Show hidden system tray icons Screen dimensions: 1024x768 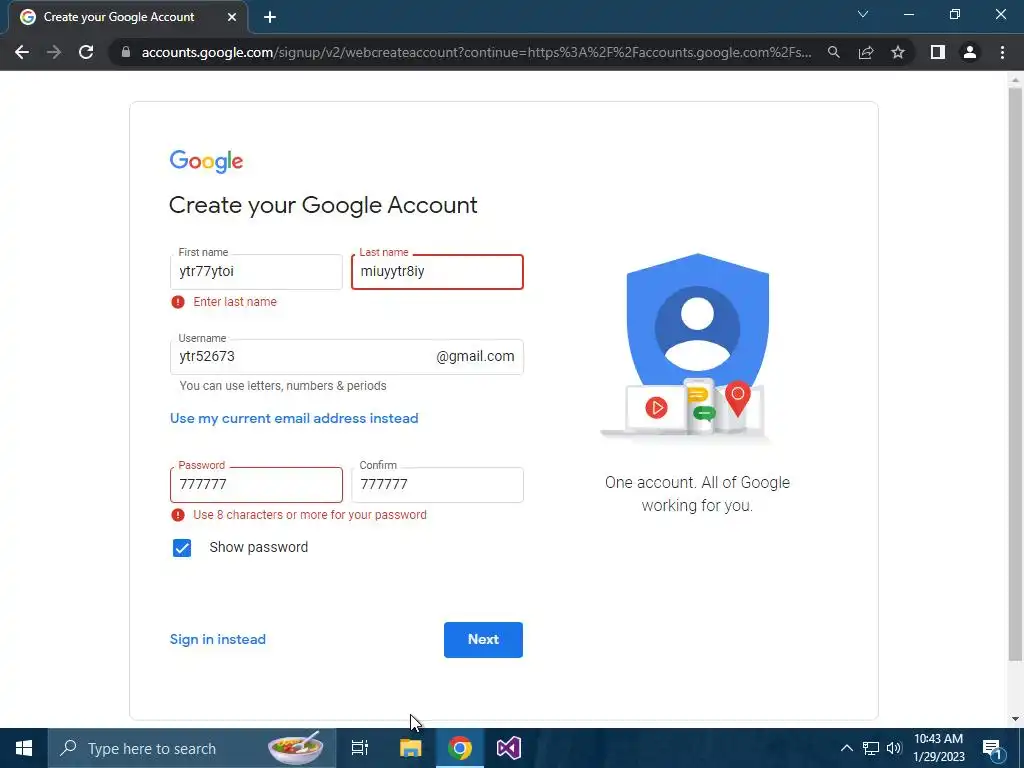846,748
